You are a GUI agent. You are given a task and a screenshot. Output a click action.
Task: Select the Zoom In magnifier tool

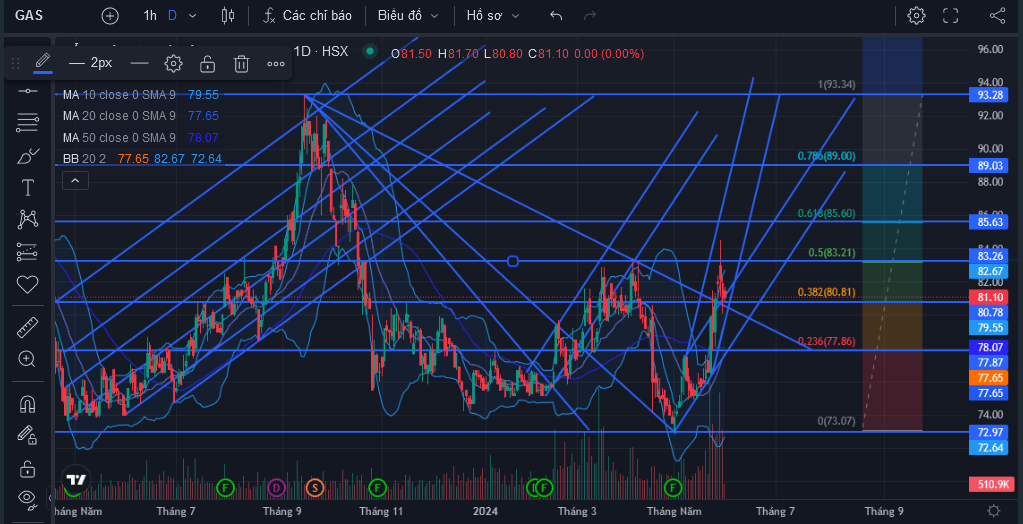[27, 358]
